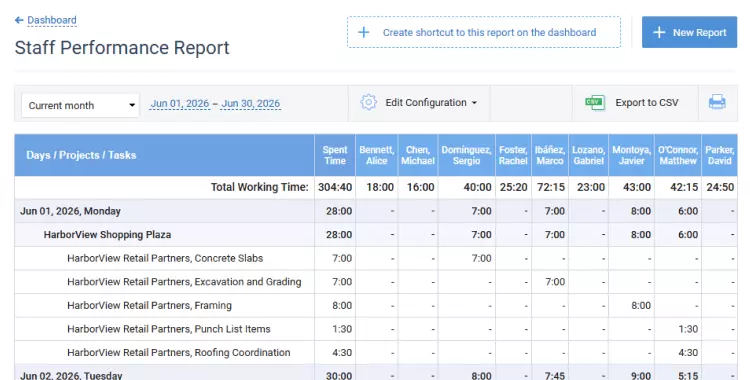Click Ibáñez total time 72:15
This screenshot has height=380, width=750.
551,187
